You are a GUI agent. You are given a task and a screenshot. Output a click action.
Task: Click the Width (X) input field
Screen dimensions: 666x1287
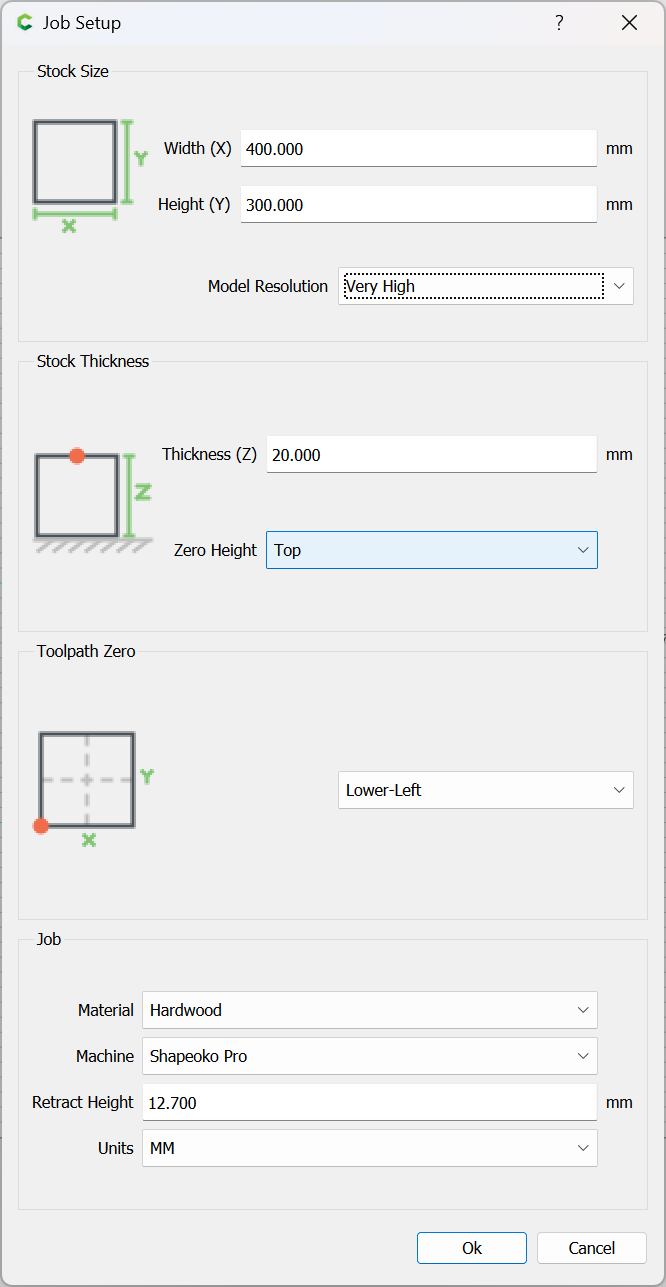pyautogui.click(x=419, y=149)
